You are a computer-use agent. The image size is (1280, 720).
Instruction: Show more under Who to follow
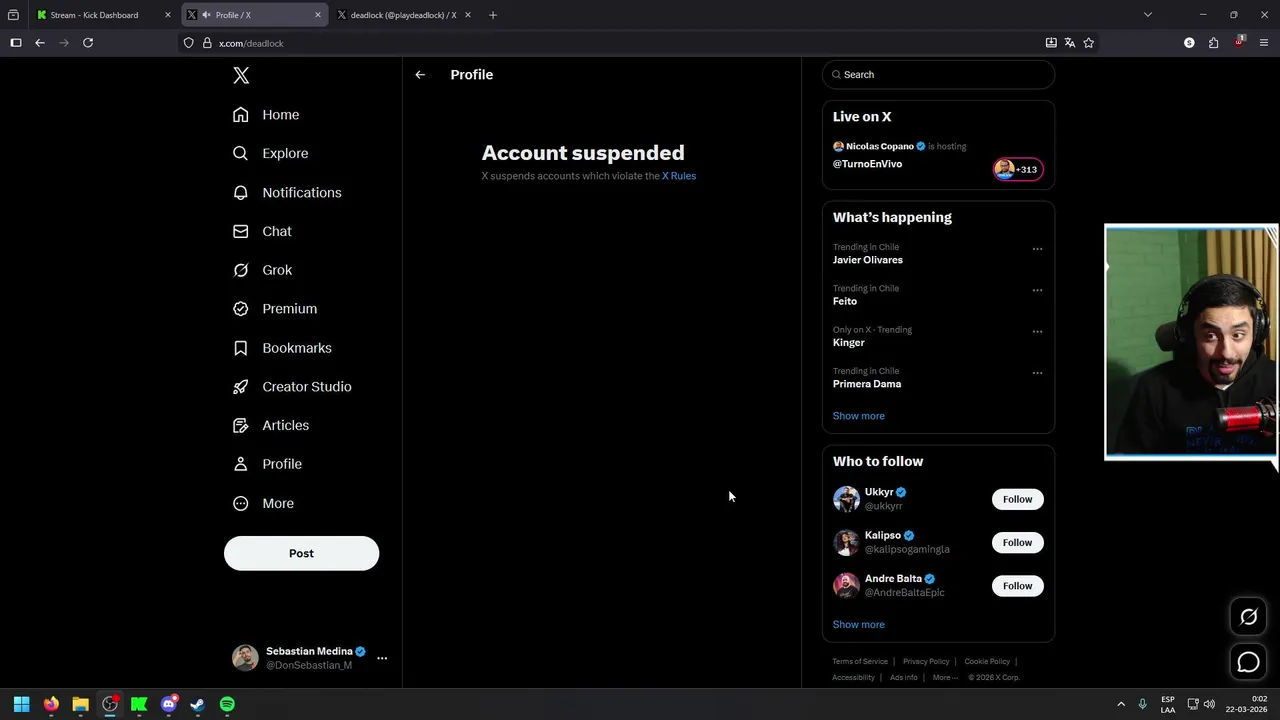point(859,625)
